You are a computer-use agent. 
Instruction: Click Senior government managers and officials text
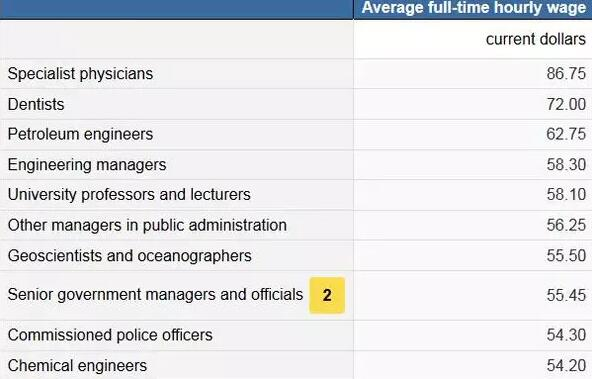click(x=155, y=294)
